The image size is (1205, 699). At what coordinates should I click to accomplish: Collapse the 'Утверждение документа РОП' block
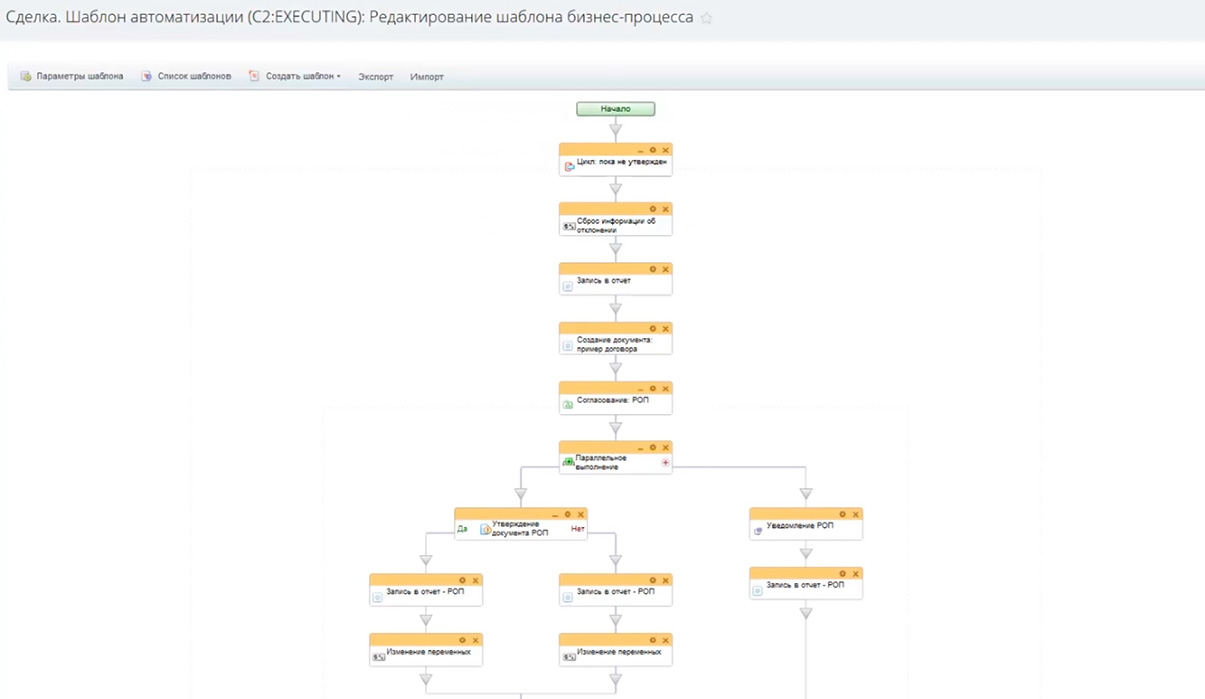tap(555, 514)
